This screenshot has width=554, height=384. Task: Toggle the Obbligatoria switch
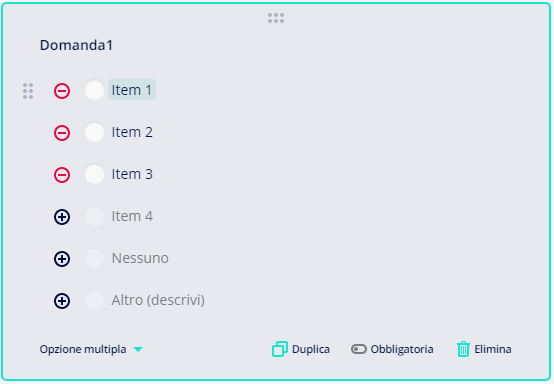coord(359,349)
